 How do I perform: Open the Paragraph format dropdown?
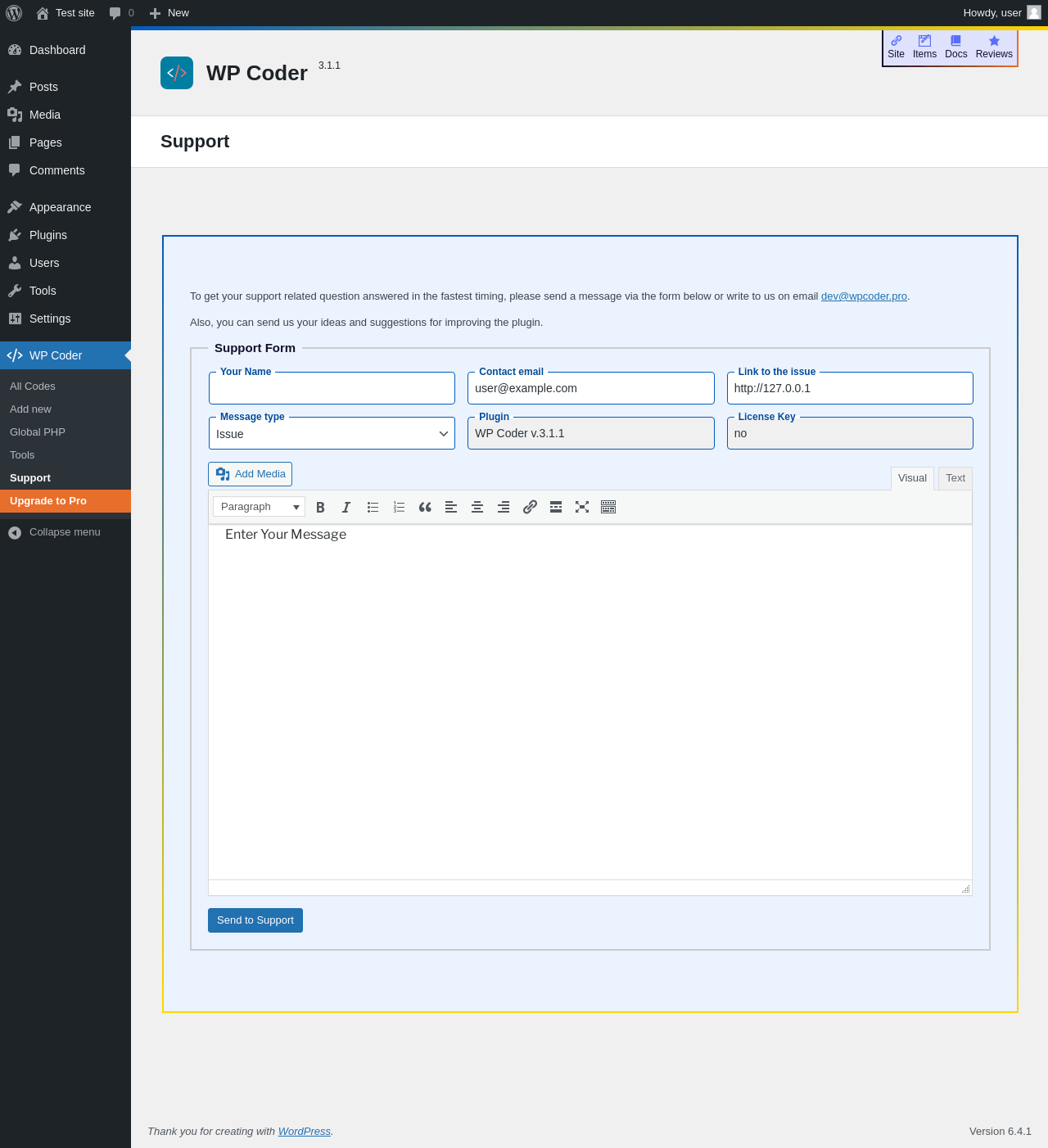[x=259, y=507]
